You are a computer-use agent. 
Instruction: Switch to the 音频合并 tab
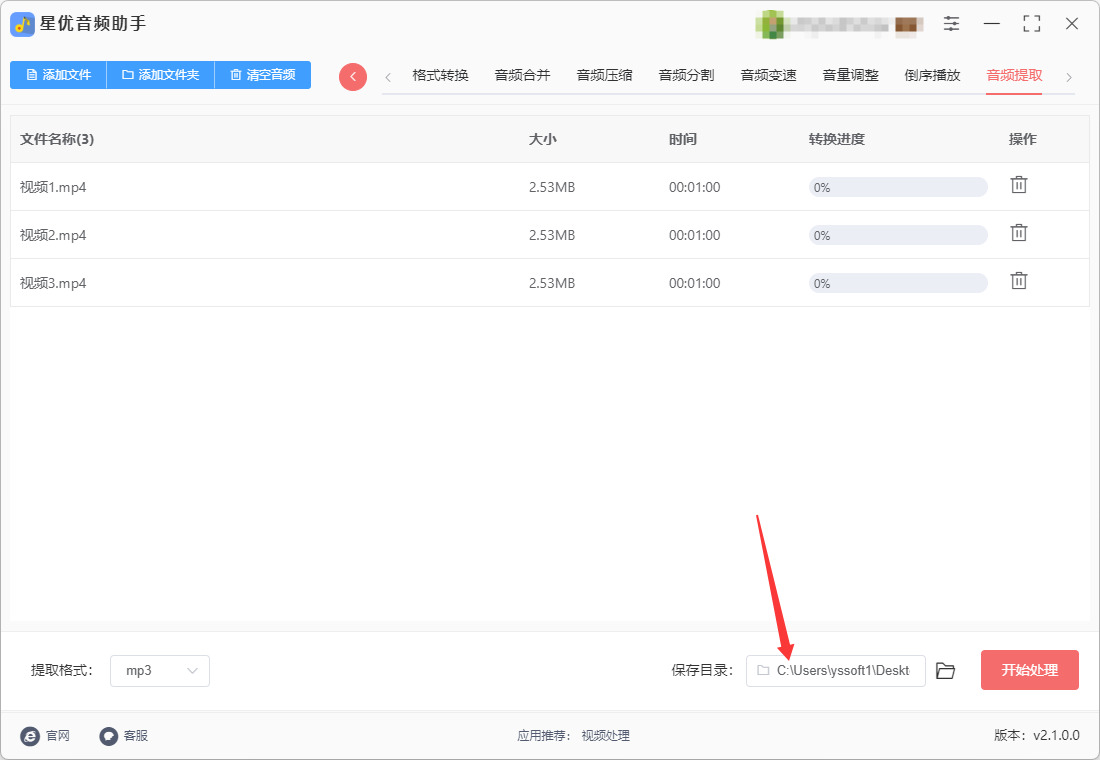click(x=523, y=75)
